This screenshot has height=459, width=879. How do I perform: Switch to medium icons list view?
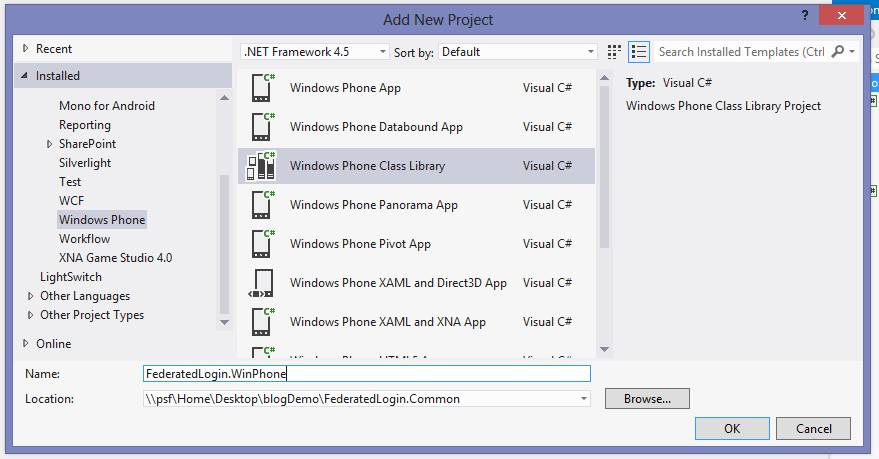pyautogui.click(x=639, y=52)
